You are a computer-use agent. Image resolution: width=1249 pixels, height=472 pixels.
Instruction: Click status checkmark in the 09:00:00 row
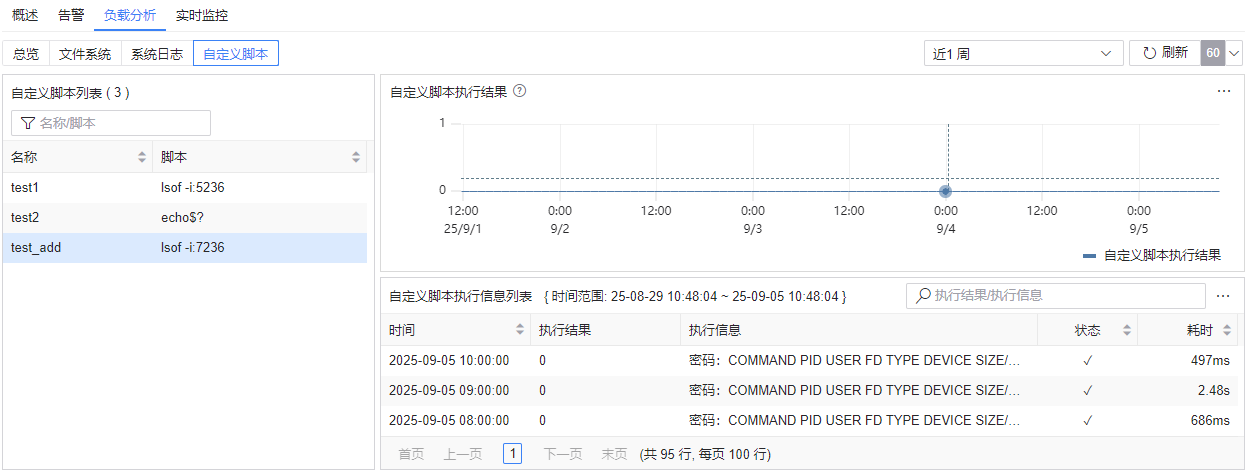pos(1088,390)
